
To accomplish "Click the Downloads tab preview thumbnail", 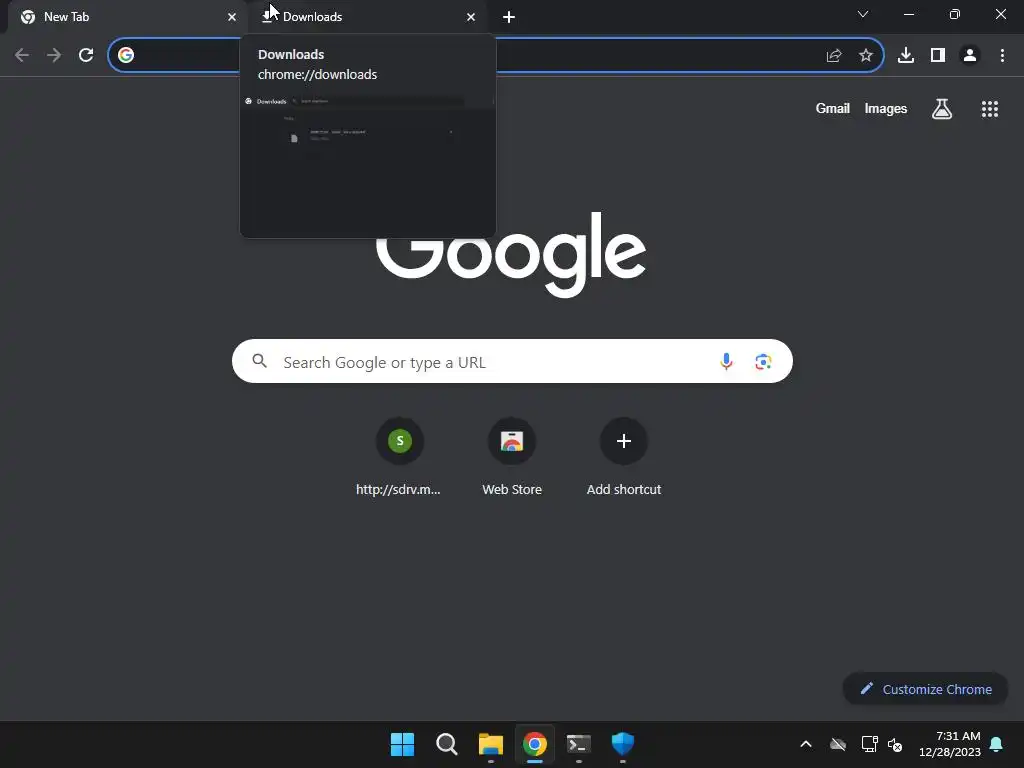I will 368,167.
